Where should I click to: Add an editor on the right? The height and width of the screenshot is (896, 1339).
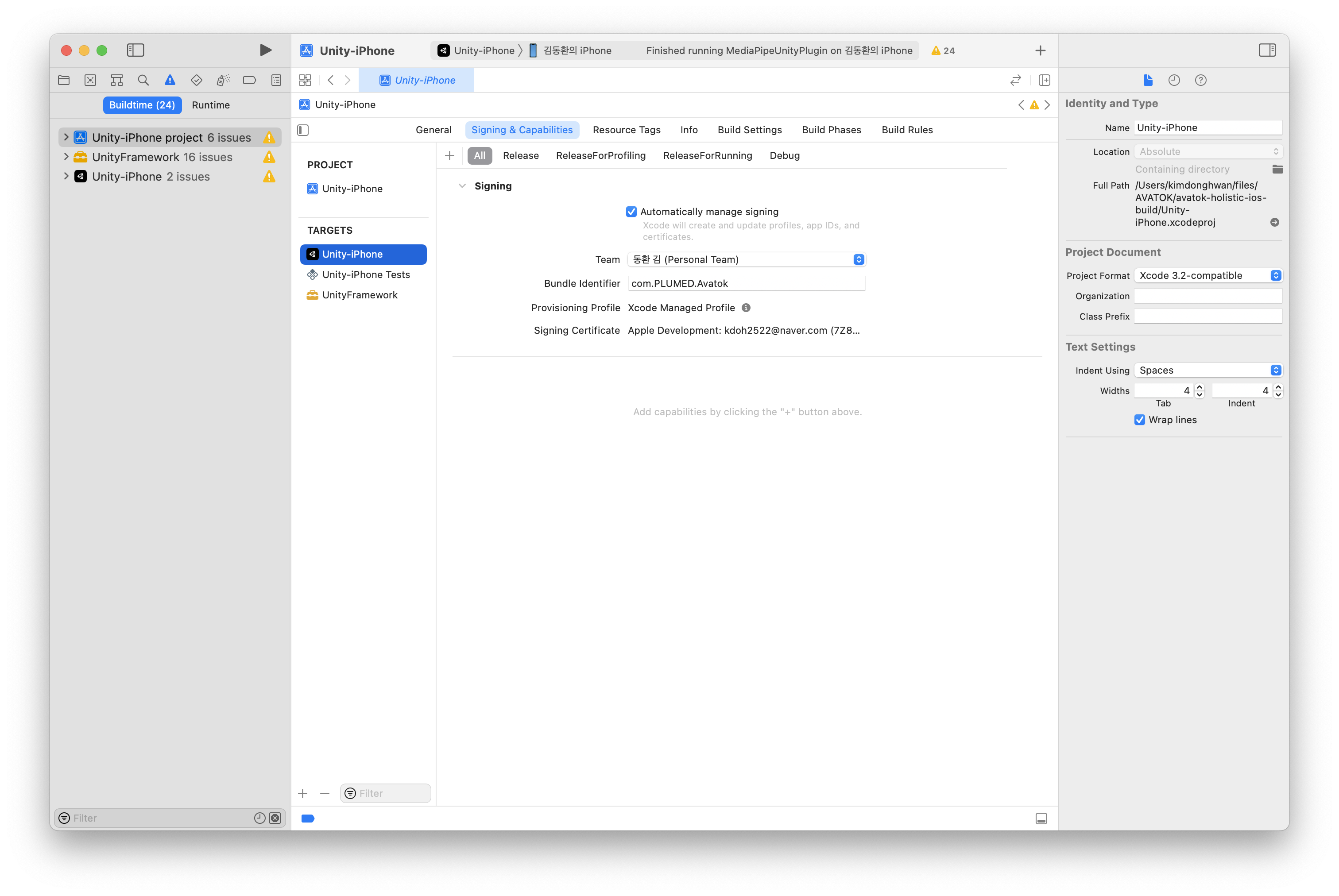1044,80
